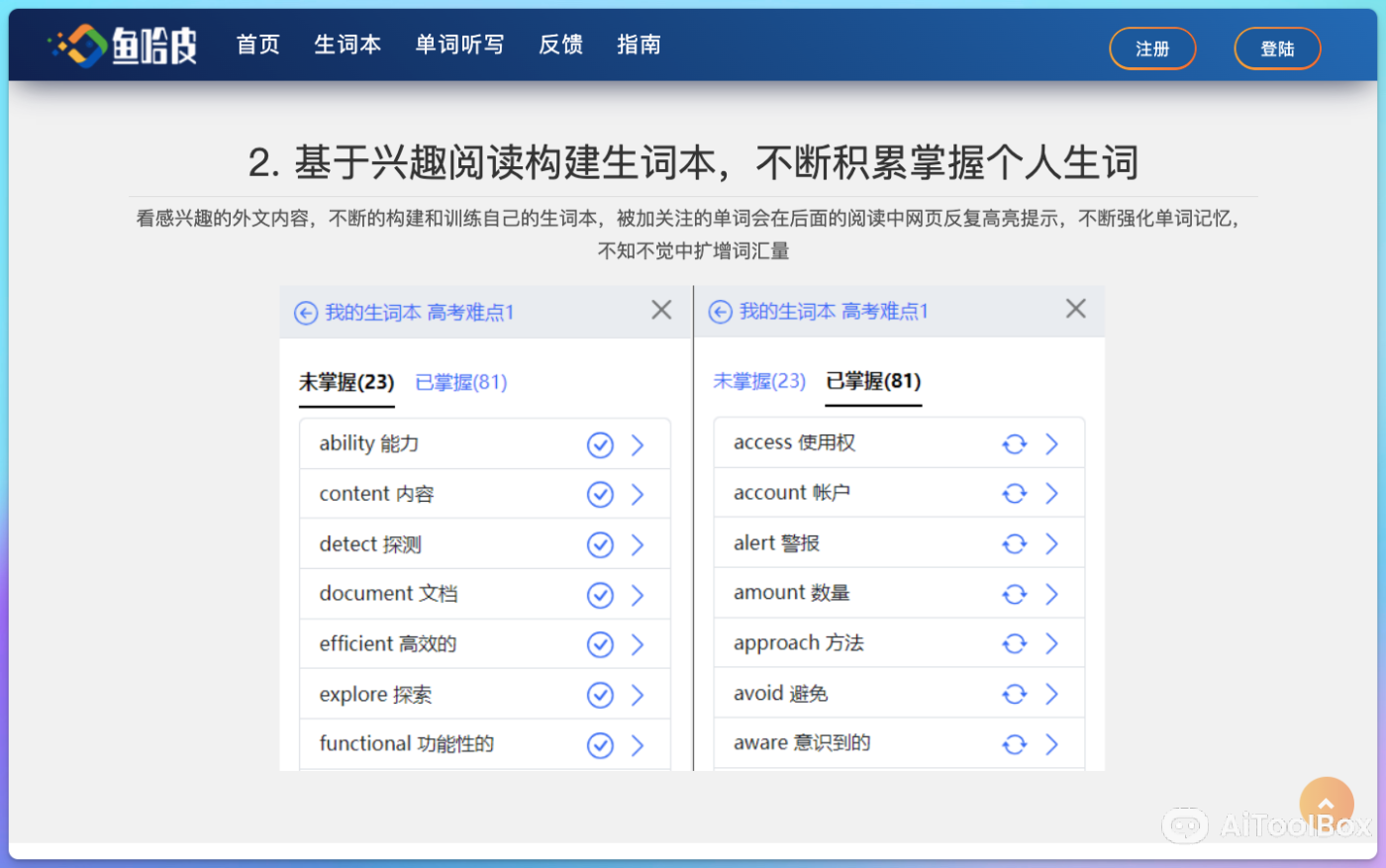Reset the account 帐户 word status icon
Image resolution: width=1386 pixels, height=868 pixels.
(x=1014, y=494)
